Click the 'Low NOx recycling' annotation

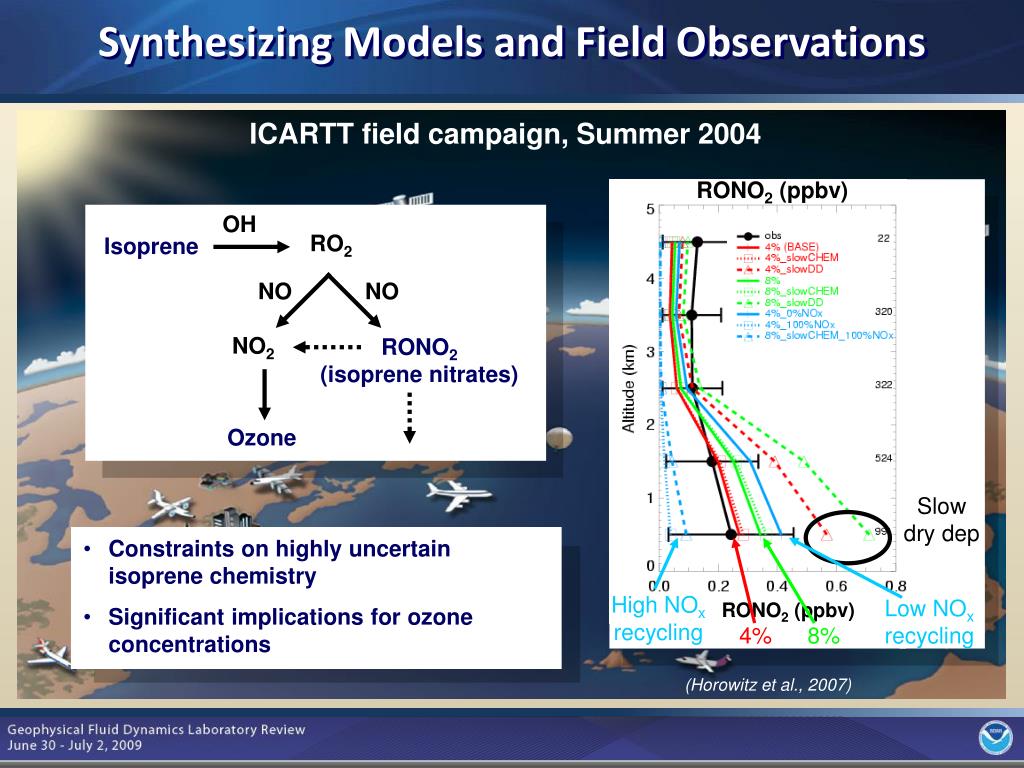[x=929, y=622]
